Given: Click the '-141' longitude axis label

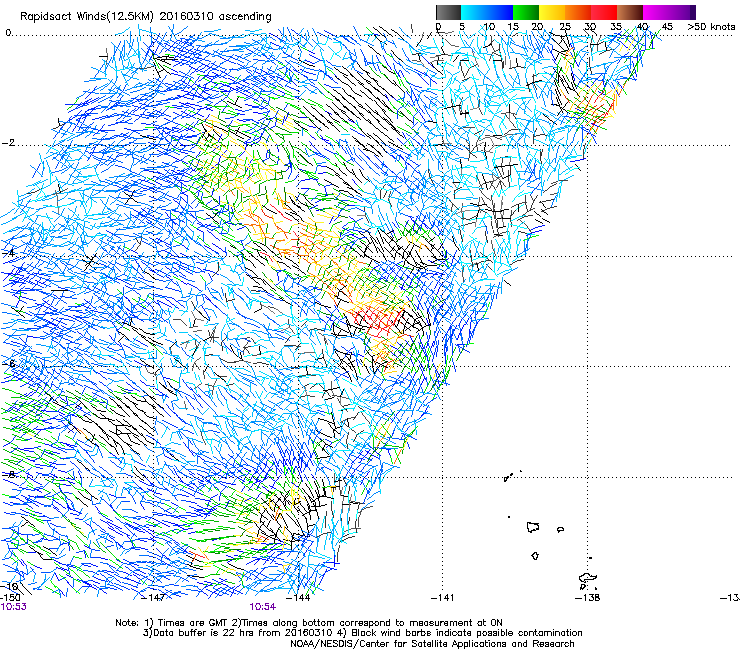Looking at the screenshot, I should pos(443,598).
